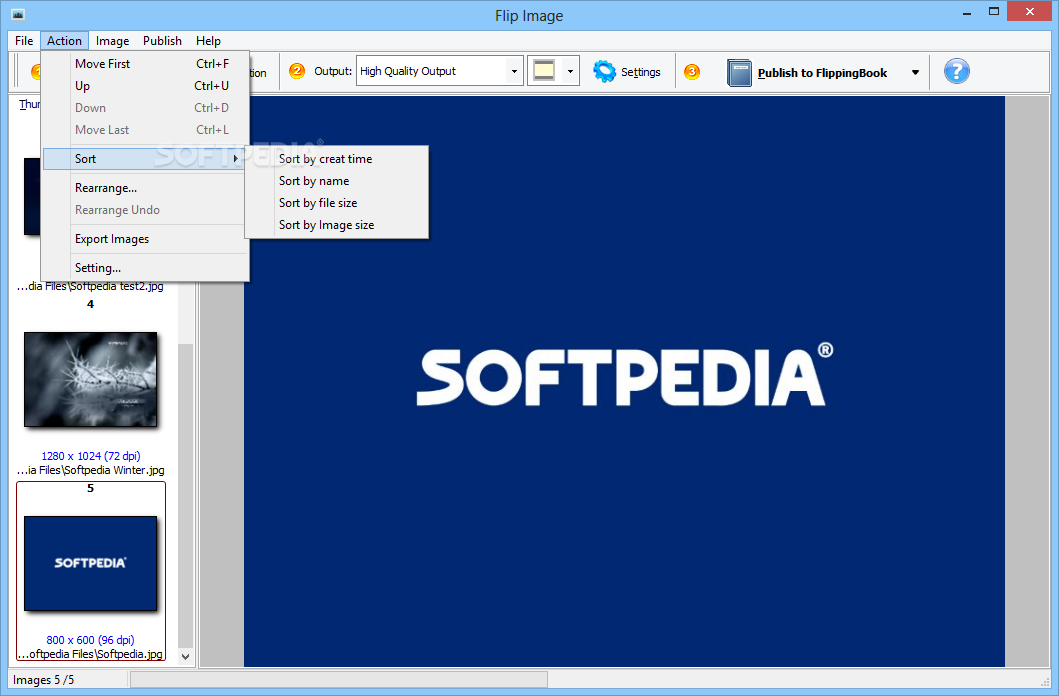Maximize the Flip Image window
The image size is (1059, 696).
coord(993,11)
